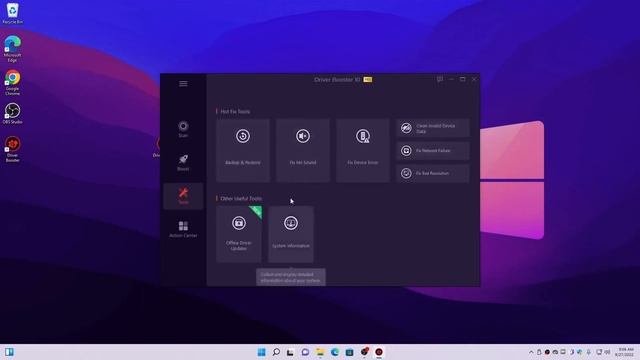The width and height of the screenshot is (640, 360).
Task: Select the Google Chrome desktop shortcut
Action: pos(12,83)
